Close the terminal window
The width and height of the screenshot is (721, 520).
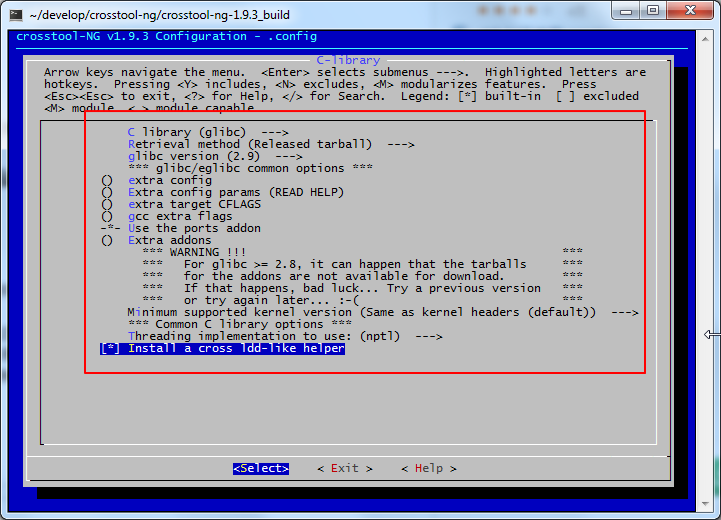[690, 10]
